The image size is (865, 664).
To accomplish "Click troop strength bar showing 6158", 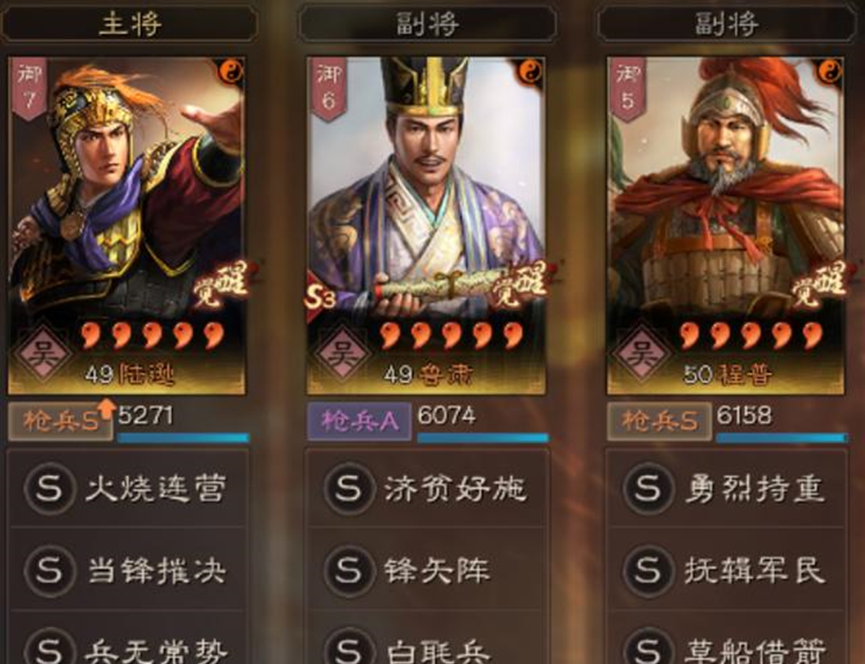I will pos(781,438).
